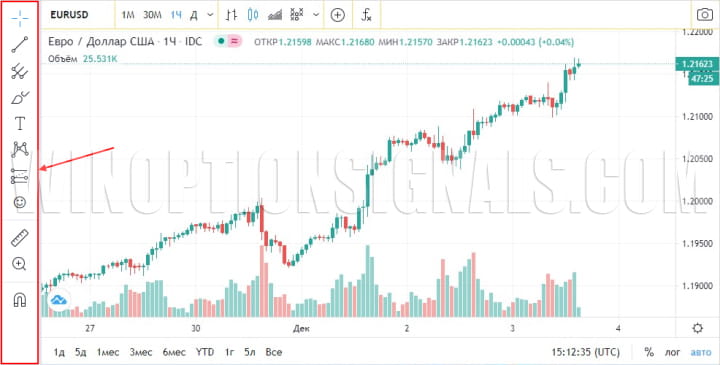
Task: Expand the time interval dropdown arrow
Action: [x=210, y=15]
